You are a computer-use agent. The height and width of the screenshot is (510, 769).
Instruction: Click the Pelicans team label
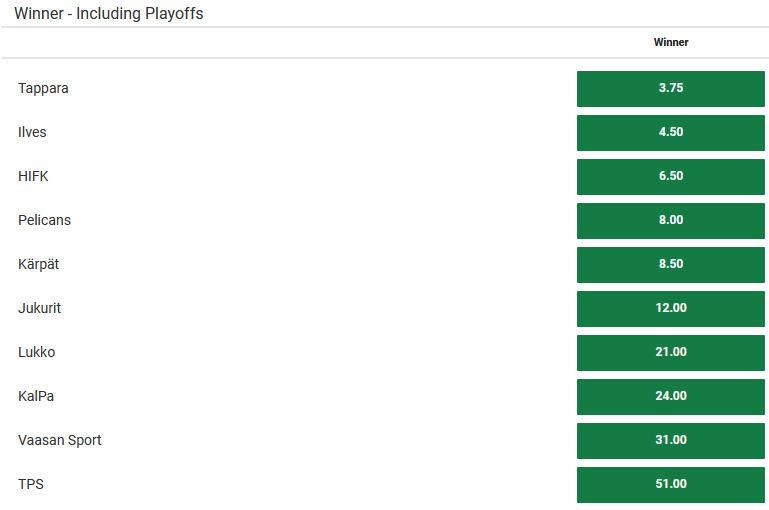click(x=44, y=220)
